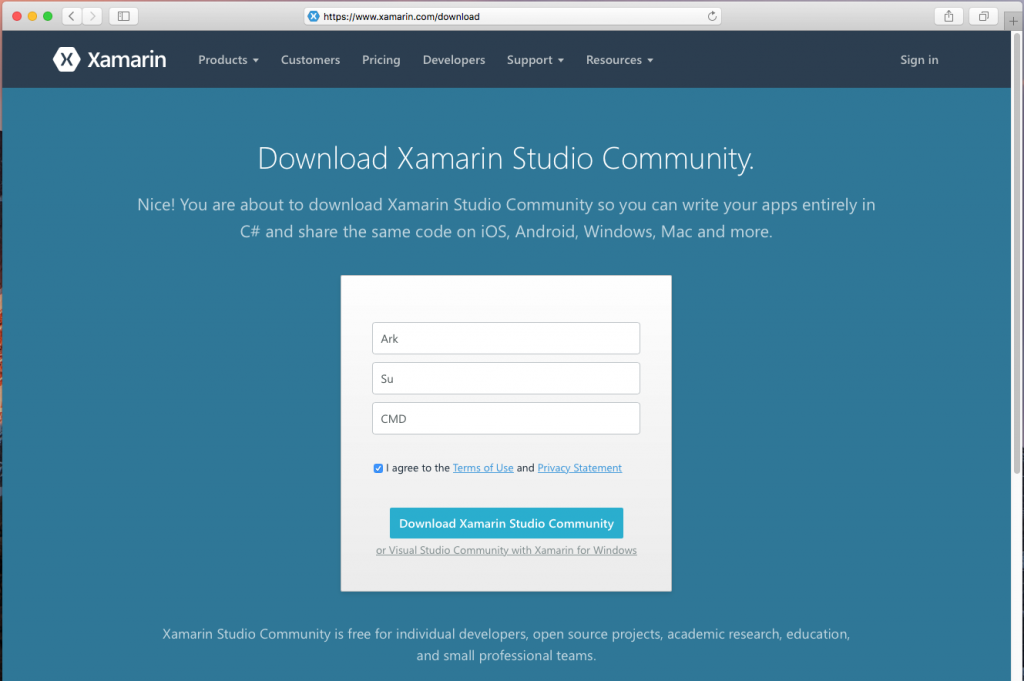This screenshot has height=681, width=1024.
Task: Open the Developers page
Action: (x=454, y=60)
